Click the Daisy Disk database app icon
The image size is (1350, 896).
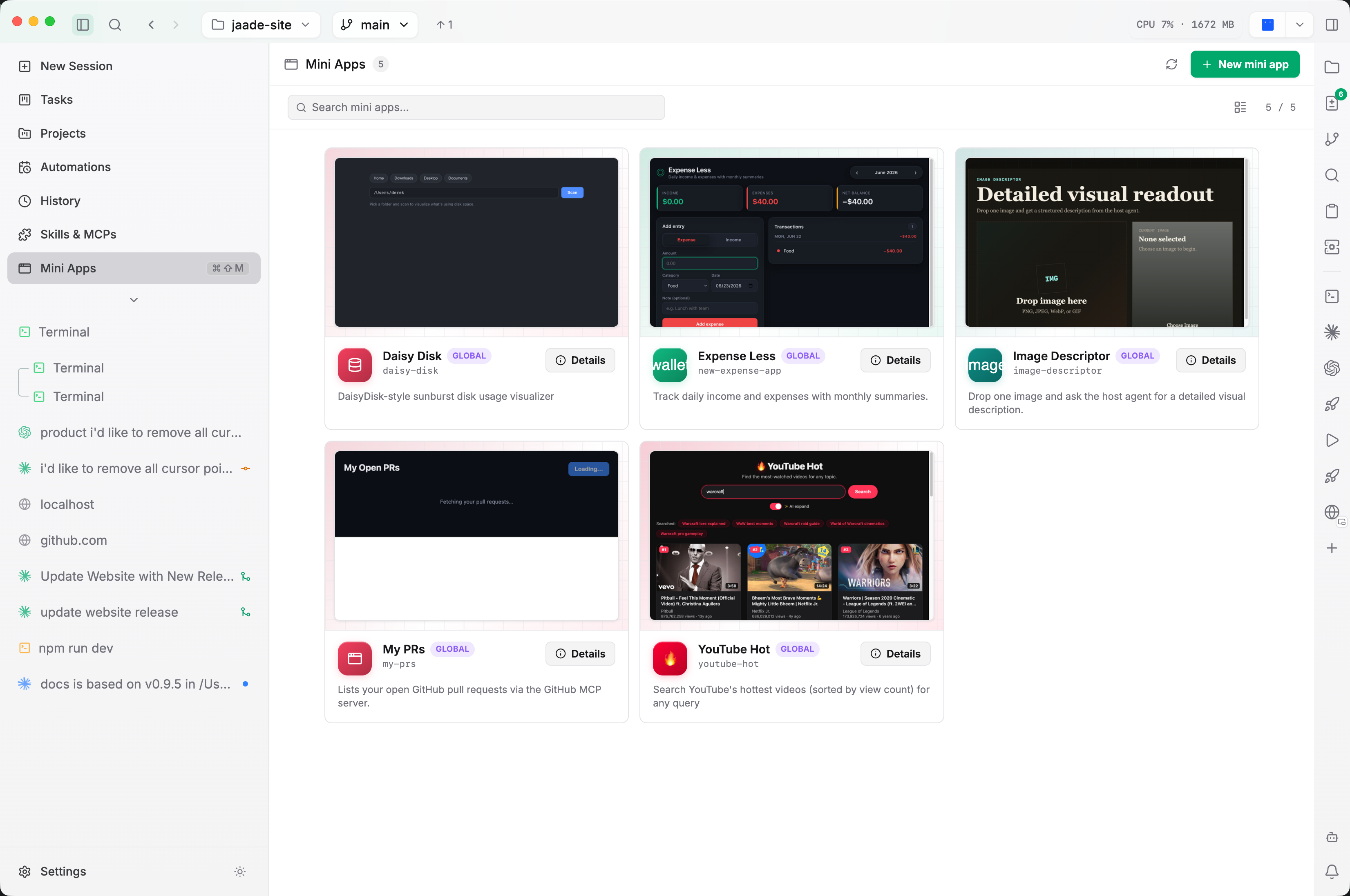pyautogui.click(x=354, y=365)
